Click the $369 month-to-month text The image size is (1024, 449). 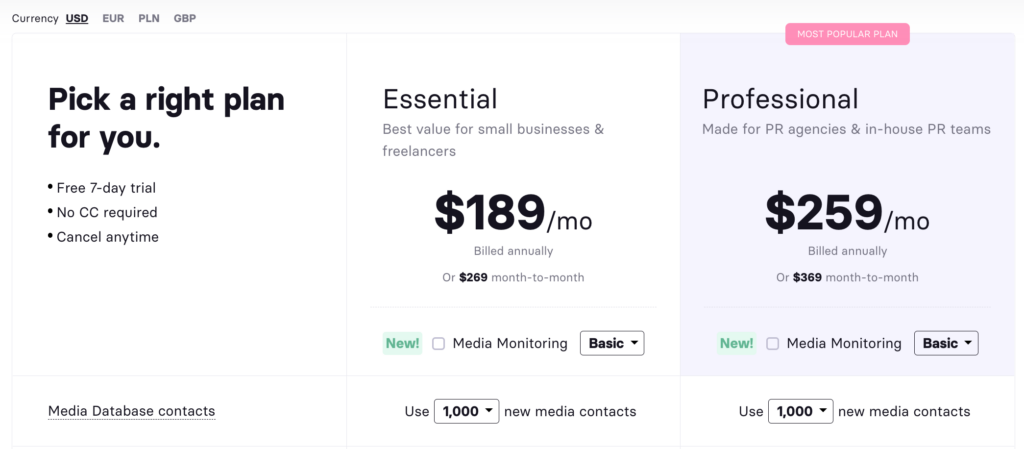coord(847,277)
